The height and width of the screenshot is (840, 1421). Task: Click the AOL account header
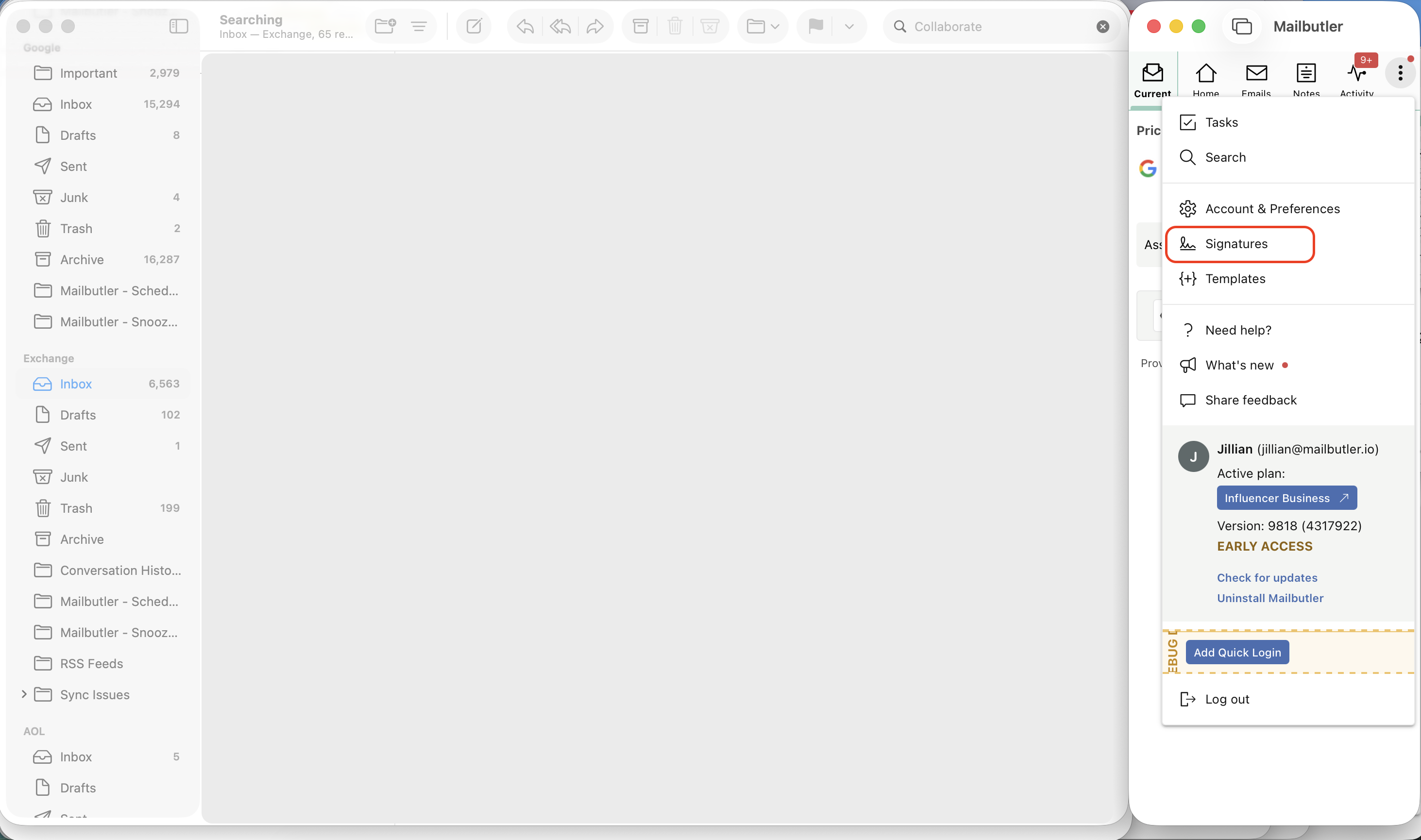point(34,731)
